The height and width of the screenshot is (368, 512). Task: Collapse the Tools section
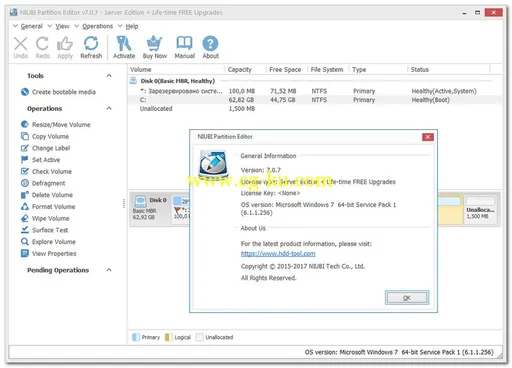[x=109, y=76]
